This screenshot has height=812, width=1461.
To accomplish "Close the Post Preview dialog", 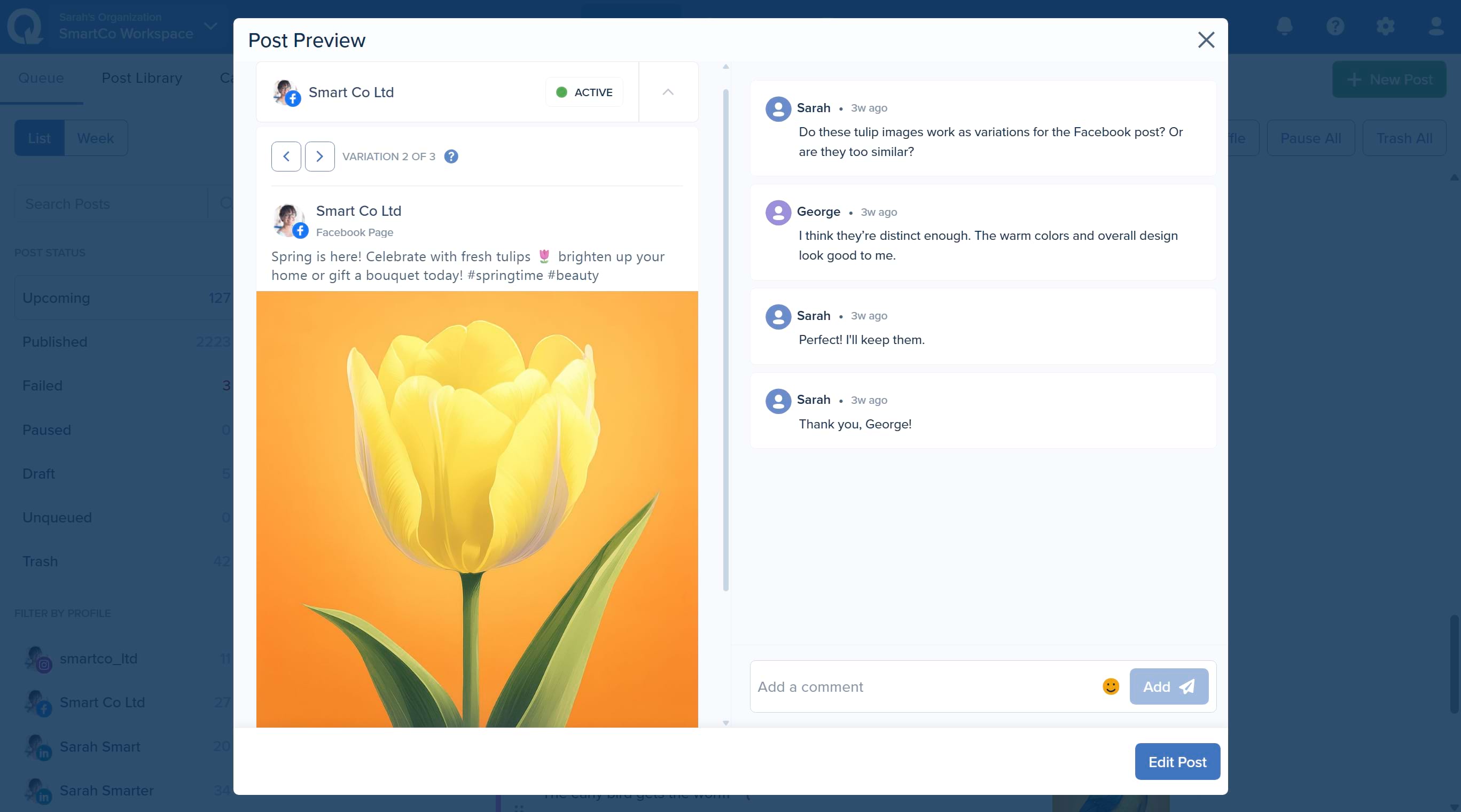I will pos(1206,40).
